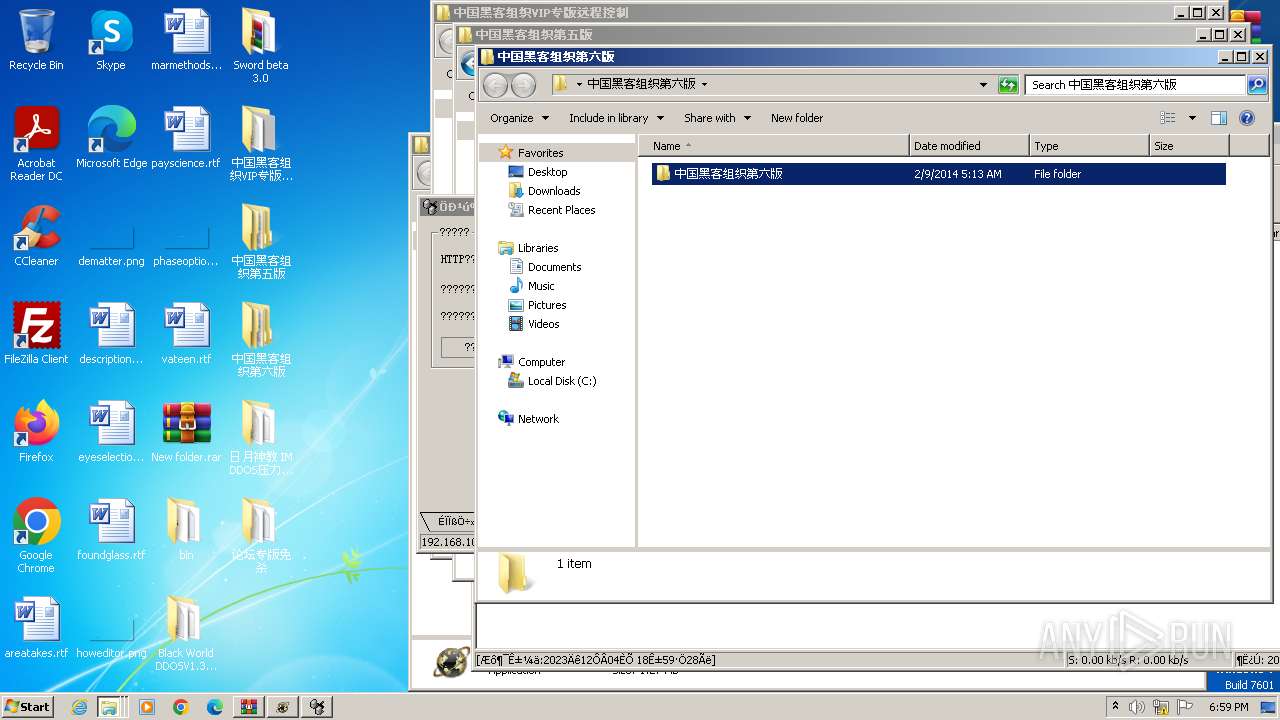Expand the address bar history dropdown arrow
Image resolution: width=1280 pixels, height=720 pixels.
point(983,85)
